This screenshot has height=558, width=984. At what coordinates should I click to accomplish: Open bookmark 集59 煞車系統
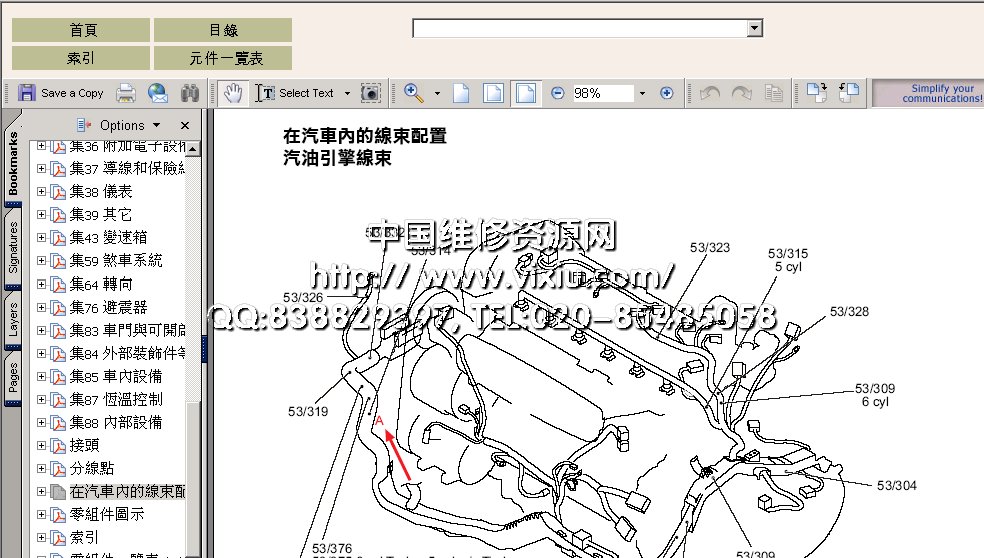coord(116,260)
